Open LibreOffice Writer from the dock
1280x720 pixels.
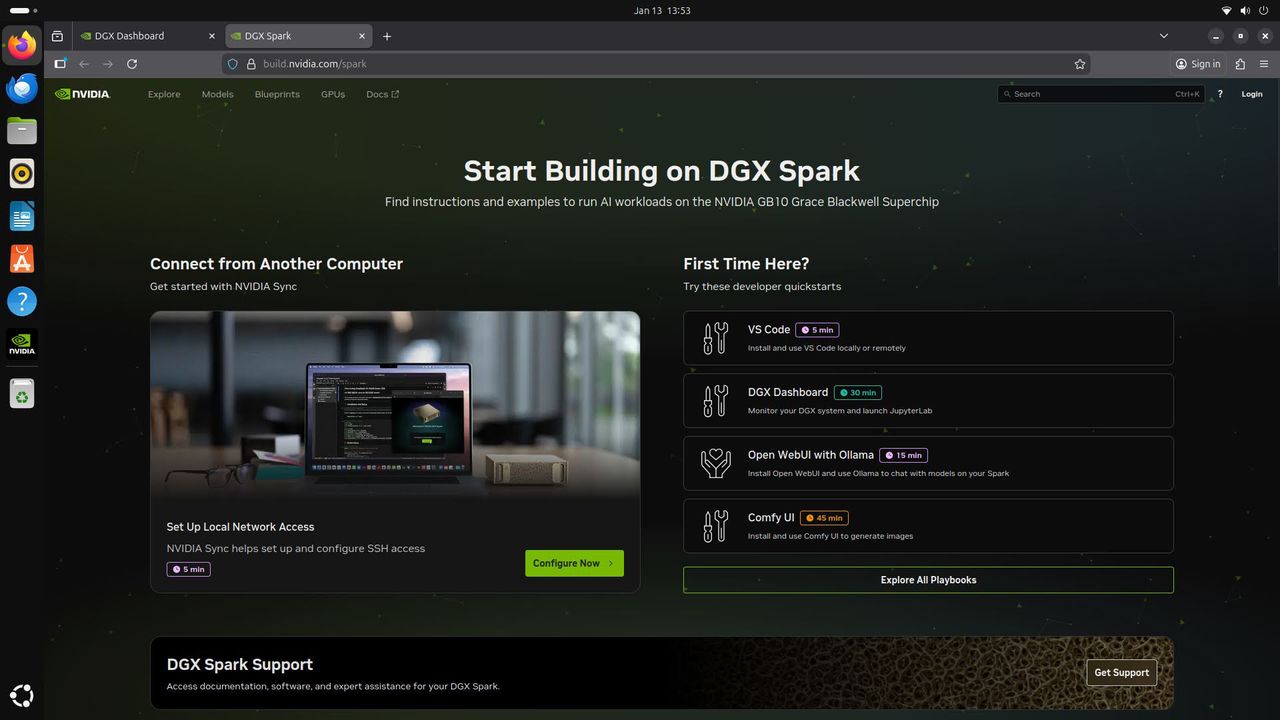22,216
